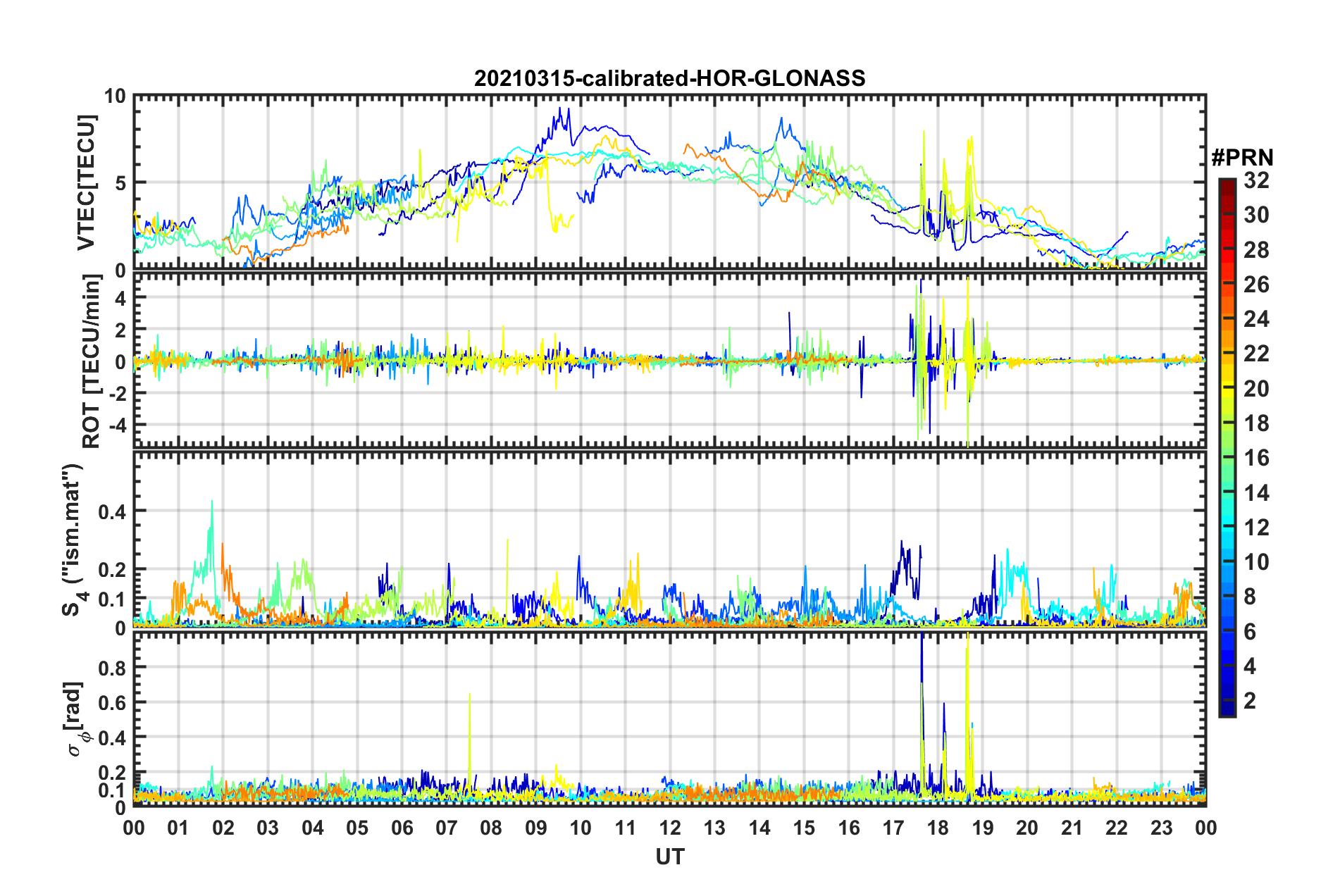Click the "23" hour tick label

1162,828
